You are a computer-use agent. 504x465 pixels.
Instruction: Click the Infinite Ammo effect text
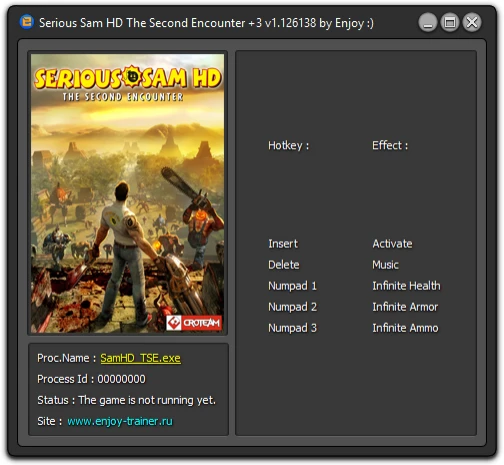(x=405, y=328)
